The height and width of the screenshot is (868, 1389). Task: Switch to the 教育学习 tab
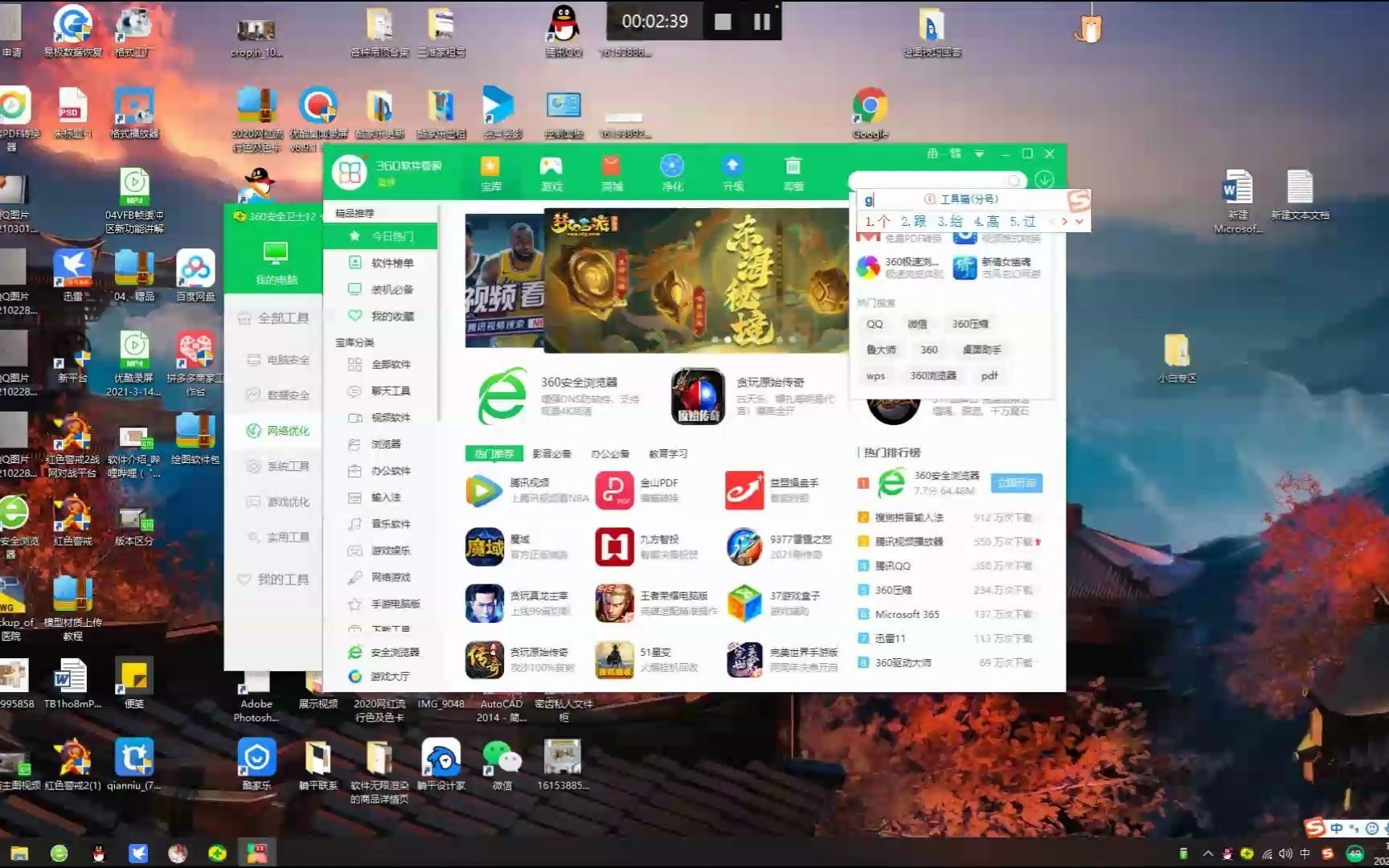point(668,453)
